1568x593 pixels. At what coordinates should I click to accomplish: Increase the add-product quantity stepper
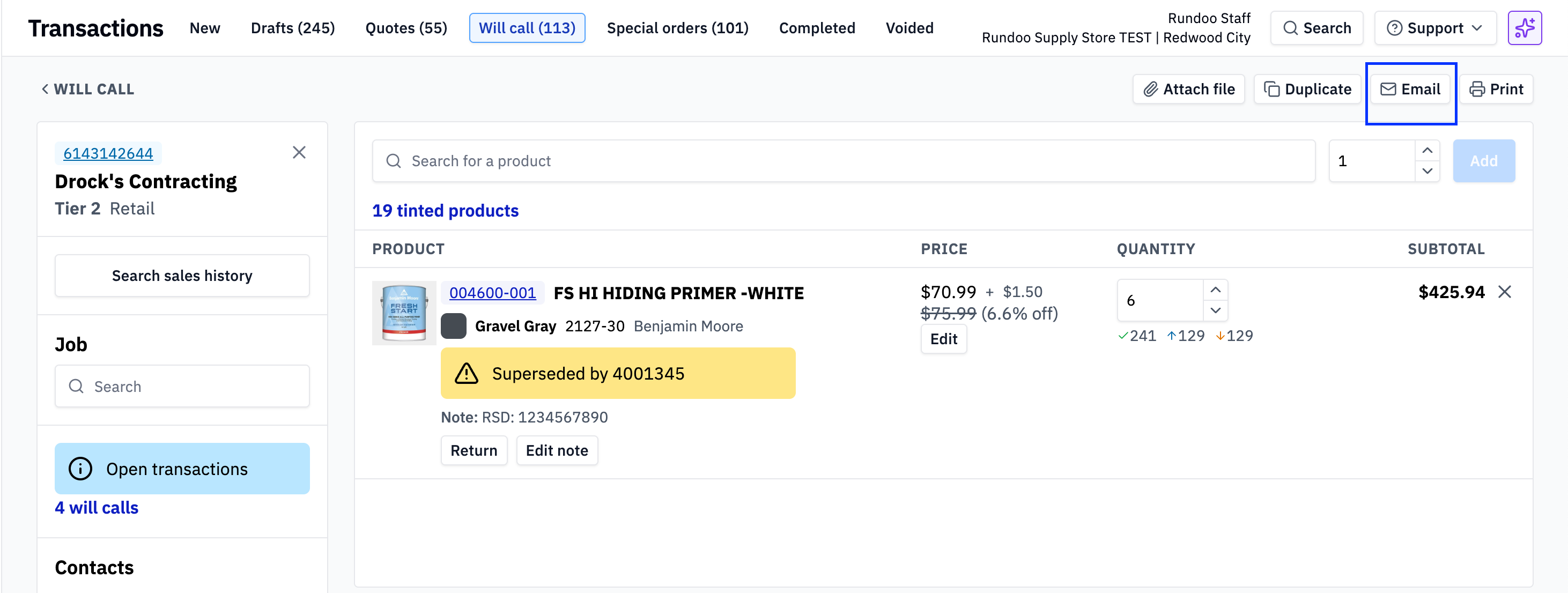click(x=1427, y=150)
